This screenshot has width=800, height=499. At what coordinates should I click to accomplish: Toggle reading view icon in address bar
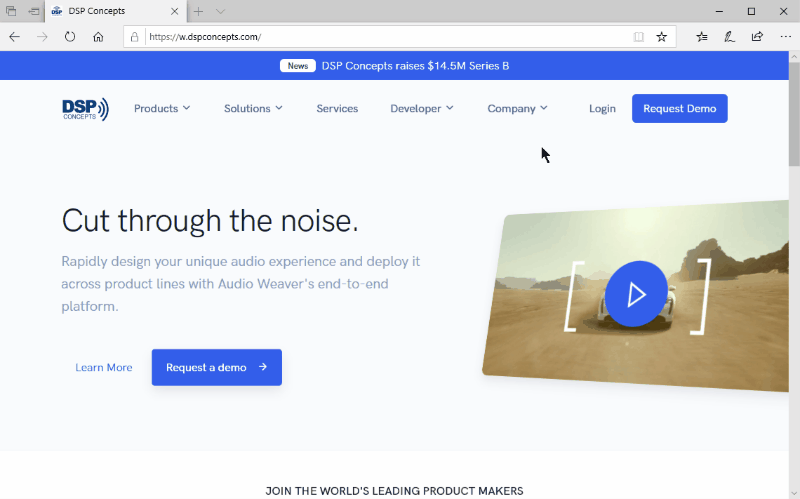click(x=639, y=36)
